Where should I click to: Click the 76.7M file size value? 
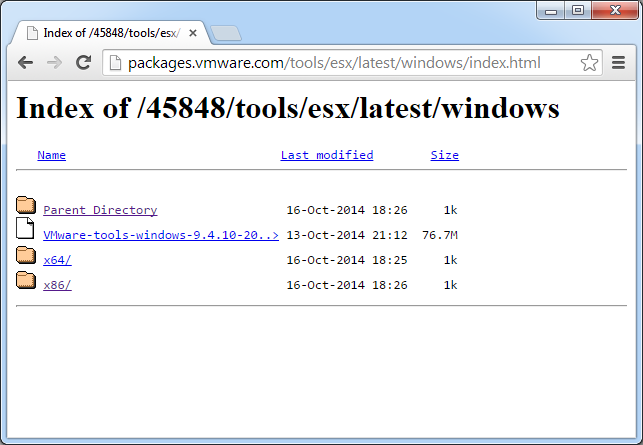(x=440, y=235)
